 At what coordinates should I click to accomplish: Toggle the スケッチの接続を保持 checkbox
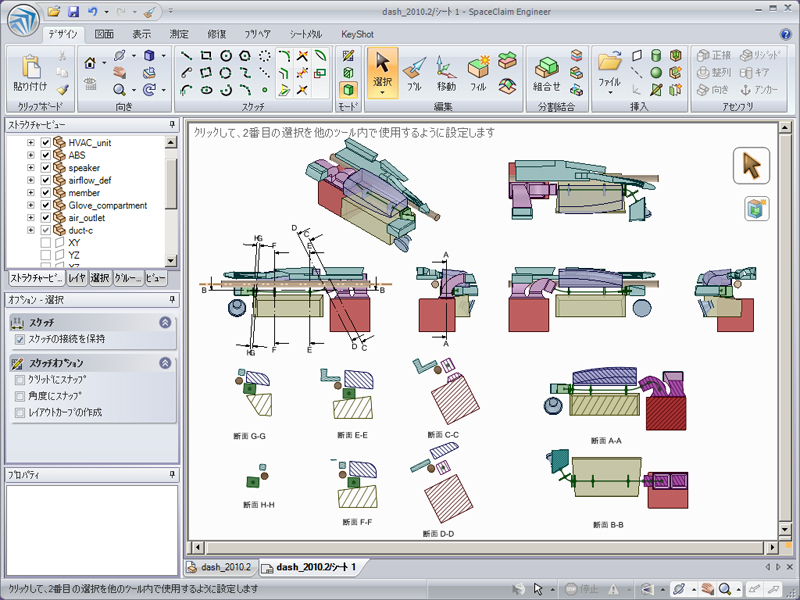(20, 339)
